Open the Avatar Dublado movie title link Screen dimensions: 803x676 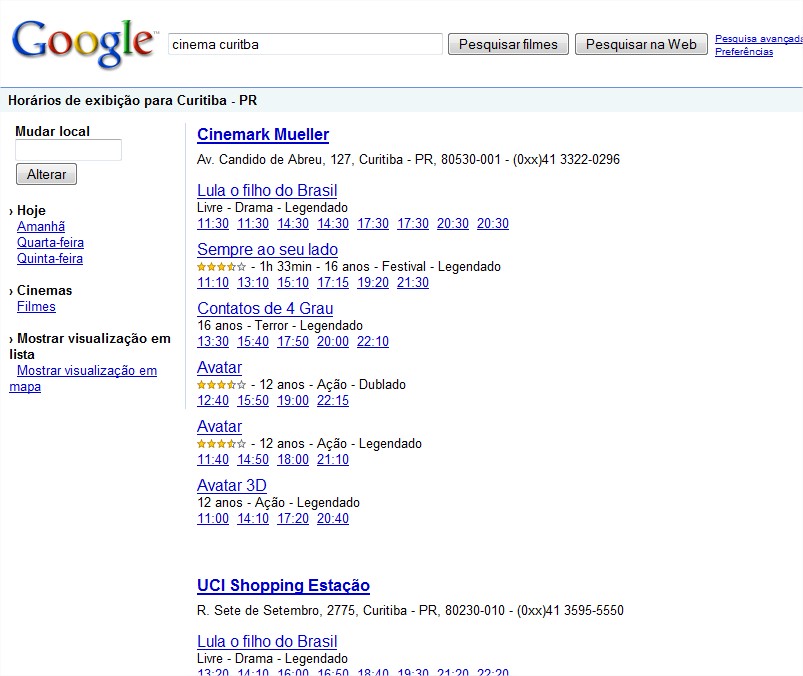[x=219, y=367]
